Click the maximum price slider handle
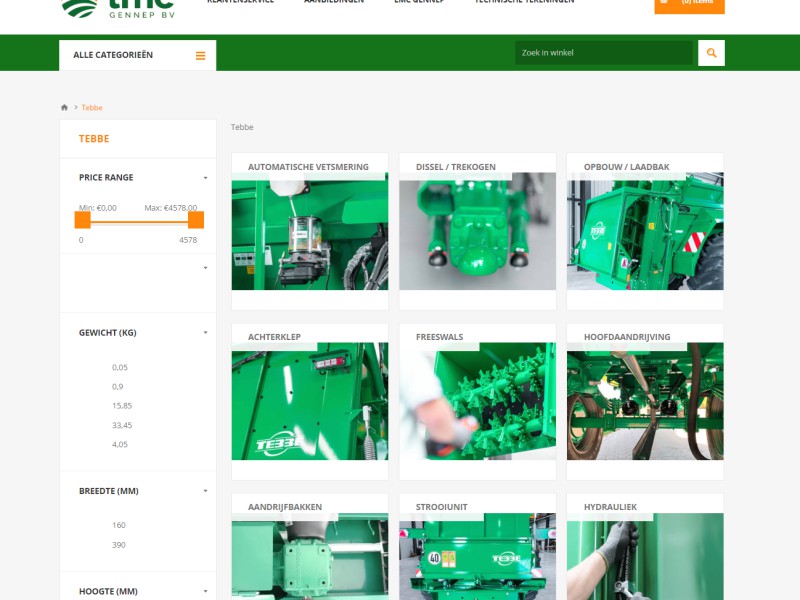This screenshot has height=600, width=800. (196, 220)
